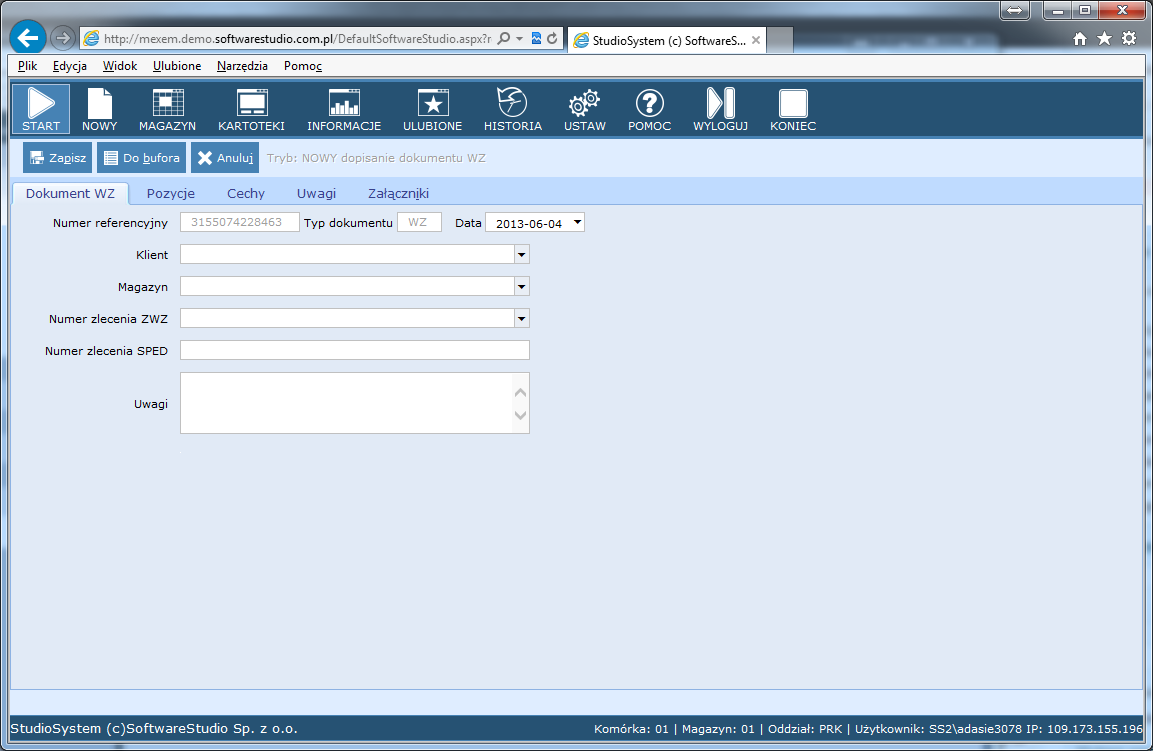
Task: Open address bar autocomplete dropdown arrow
Action: click(520, 38)
